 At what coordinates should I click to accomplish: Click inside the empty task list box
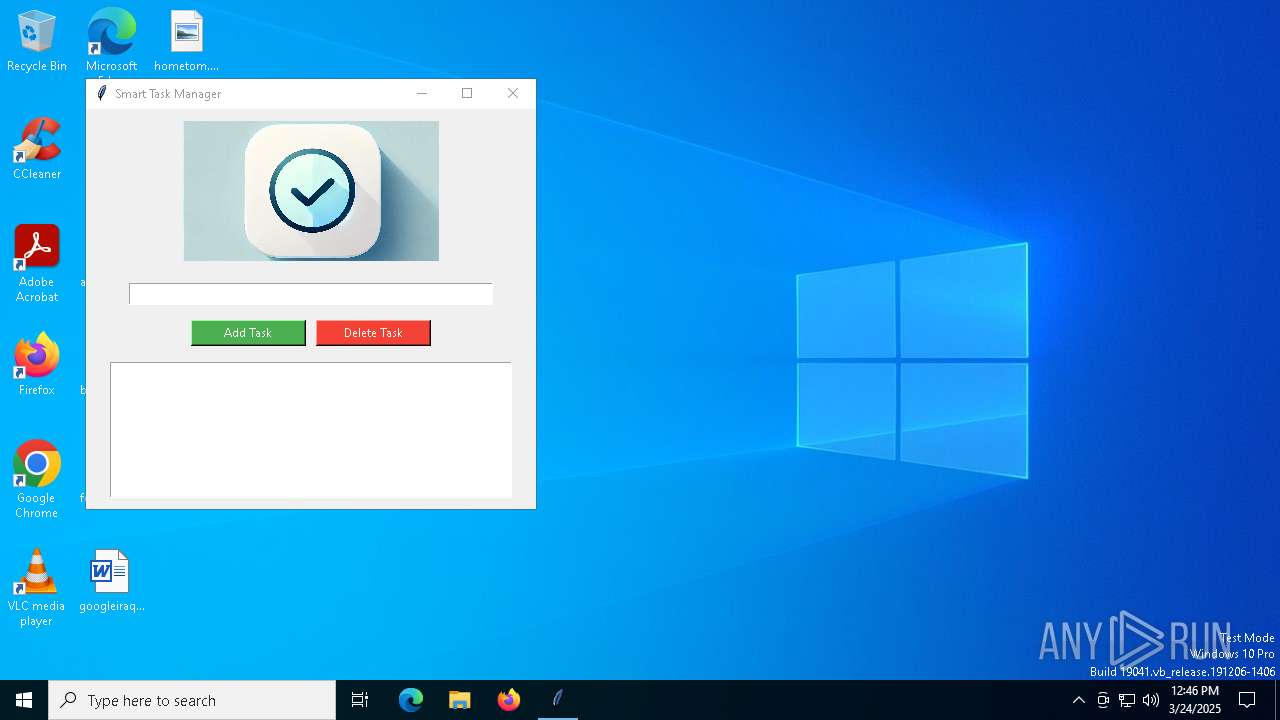pyautogui.click(x=311, y=430)
